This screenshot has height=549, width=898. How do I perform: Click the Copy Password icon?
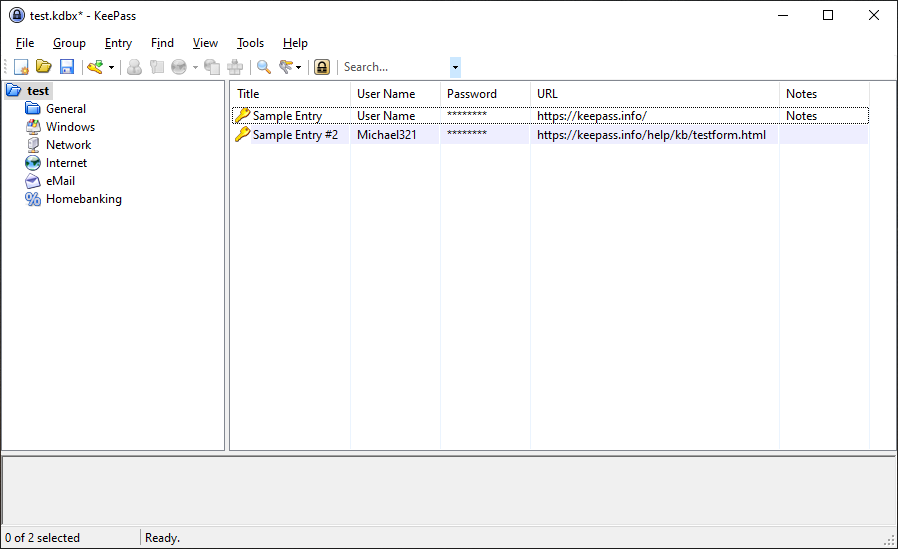click(157, 67)
